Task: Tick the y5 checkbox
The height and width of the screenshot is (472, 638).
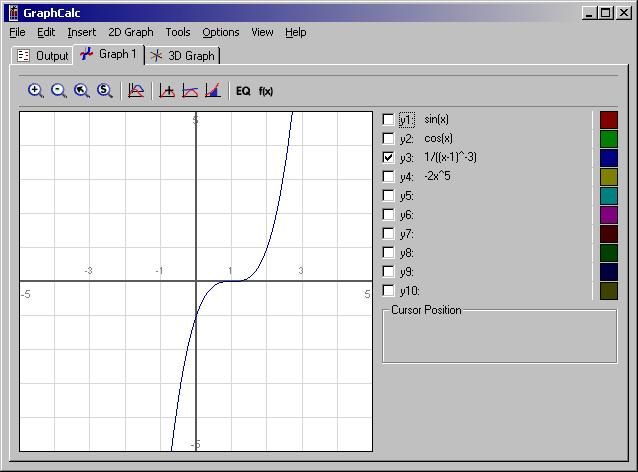Action: 389,196
